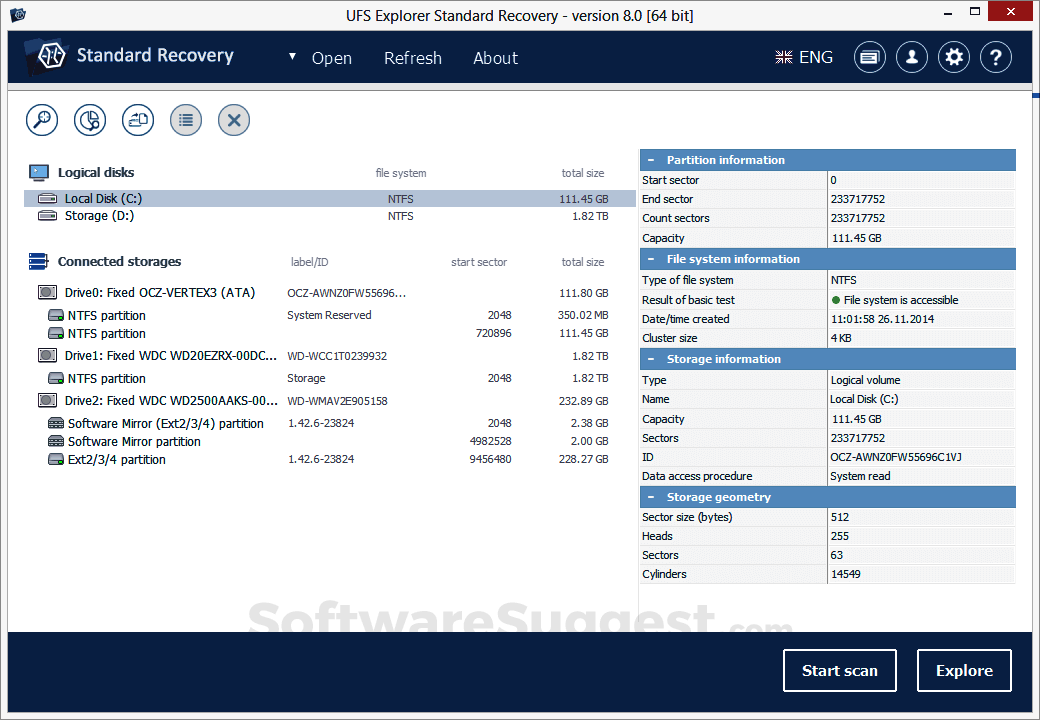Click the Drive2 WDC WD2500AAKS disk icon

[x=47, y=400]
